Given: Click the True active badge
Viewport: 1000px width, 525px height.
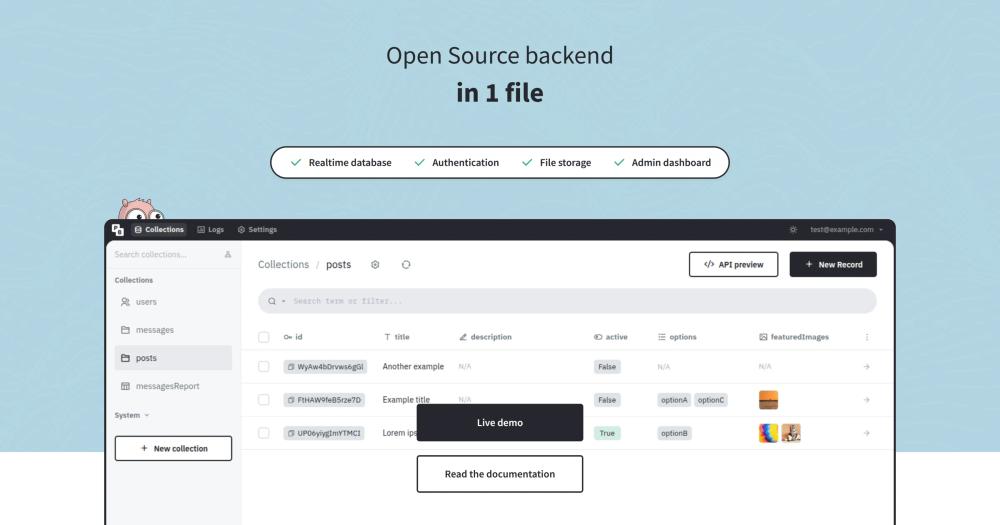Looking at the screenshot, I should click(607, 433).
